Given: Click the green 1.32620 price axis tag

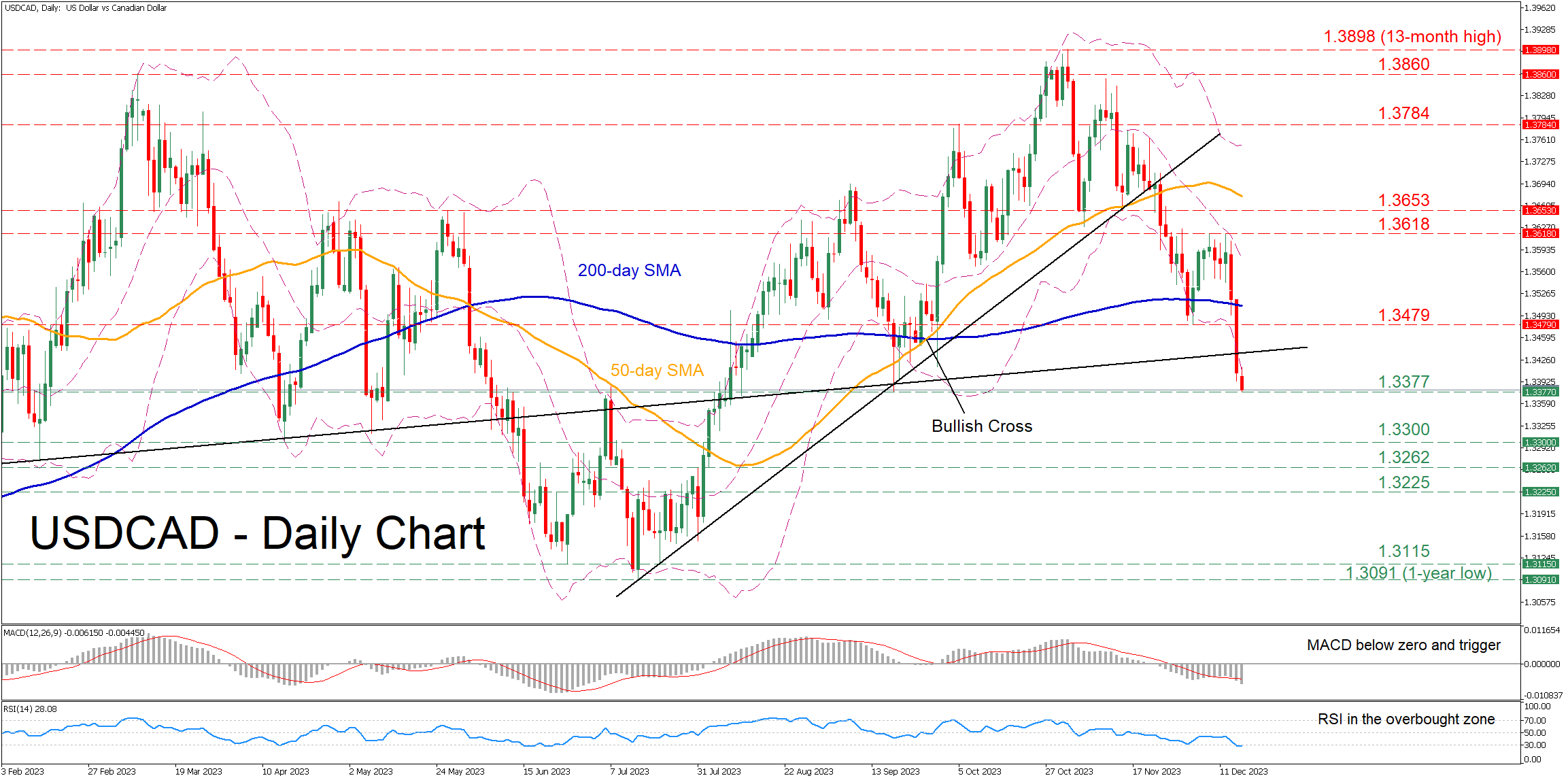Looking at the screenshot, I should (1539, 468).
